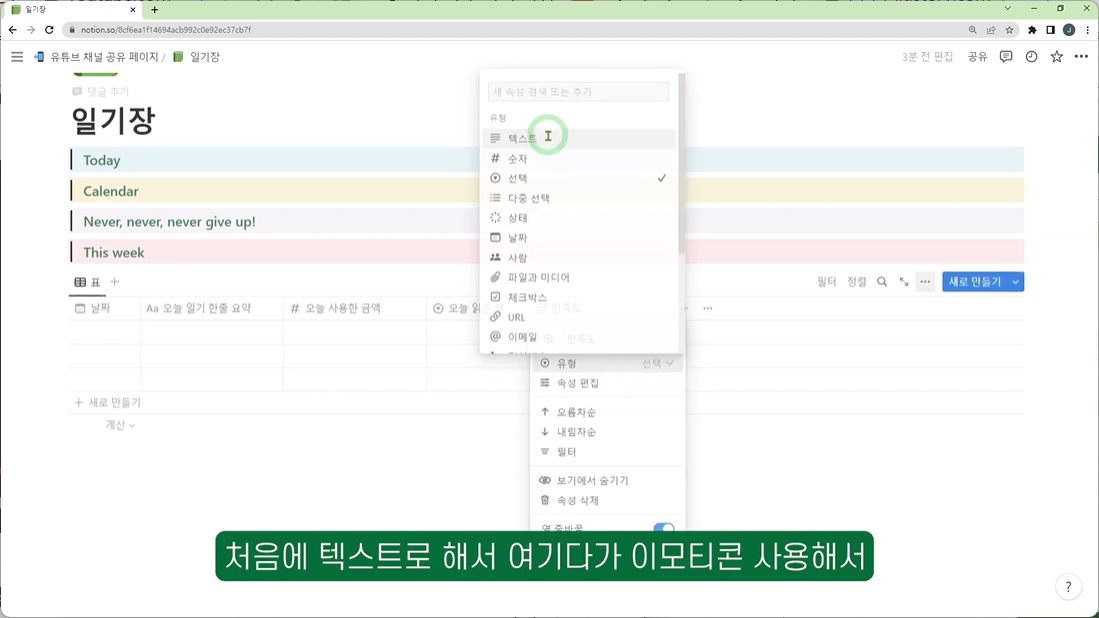Viewport: 1099px width, 618px height.
Task: Click the blue 새로 만들기 button
Action: click(974, 282)
